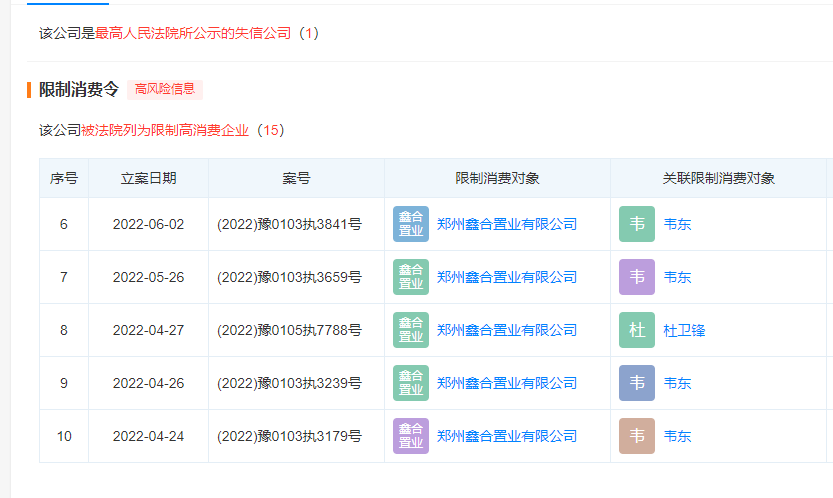The height and width of the screenshot is (498, 833).
Task: Select case number (2022)豫0103执3841号
Action: (x=290, y=224)
